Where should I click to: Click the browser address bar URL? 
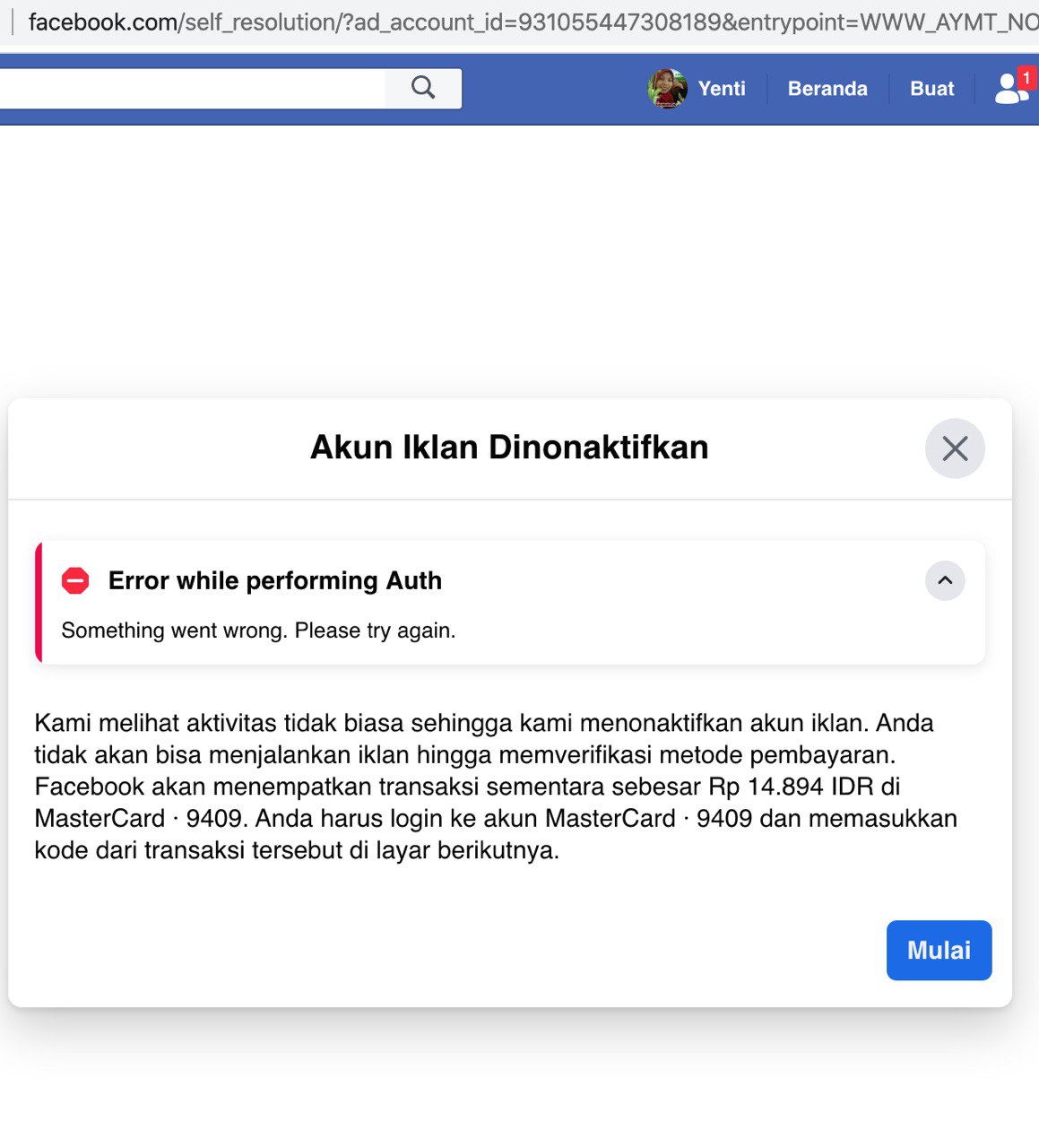tap(533, 22)
